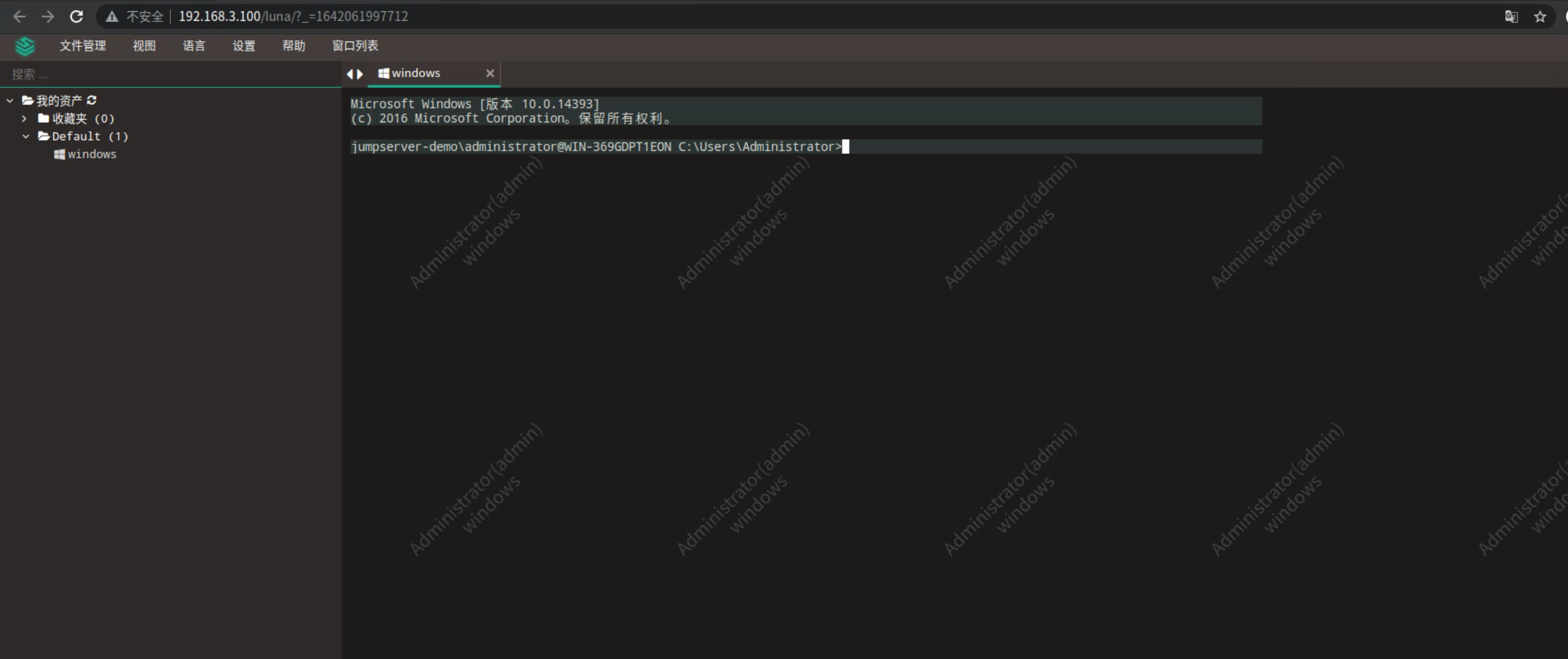Collapse the 我的资产 root node
Viewport: 1568px width, 659px height.
tap(9, 100)
